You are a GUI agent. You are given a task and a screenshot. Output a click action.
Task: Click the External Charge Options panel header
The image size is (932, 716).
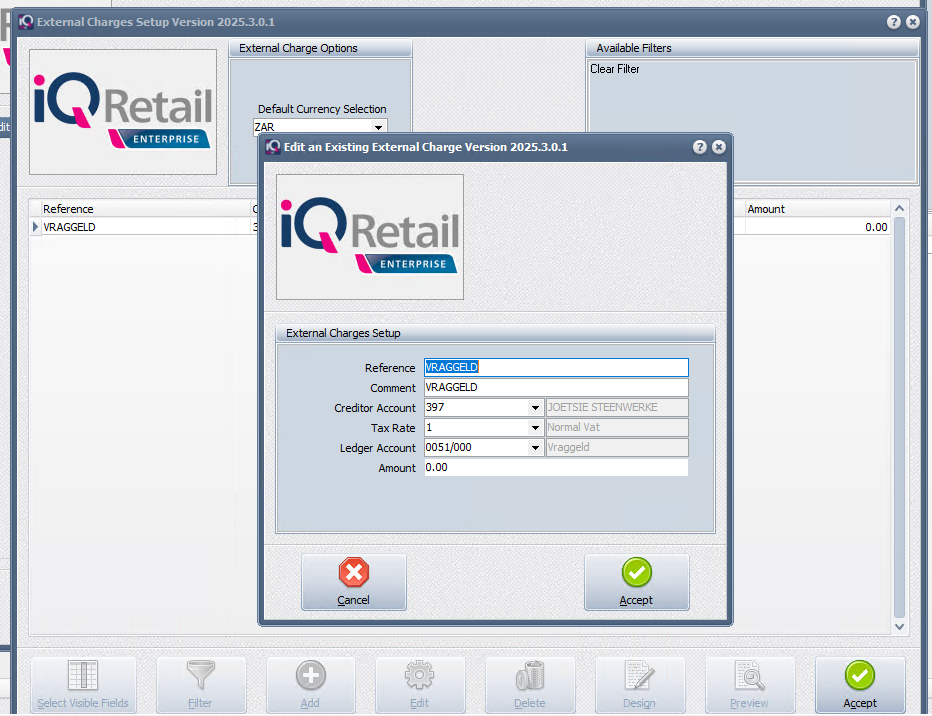(x=320, y=48)
